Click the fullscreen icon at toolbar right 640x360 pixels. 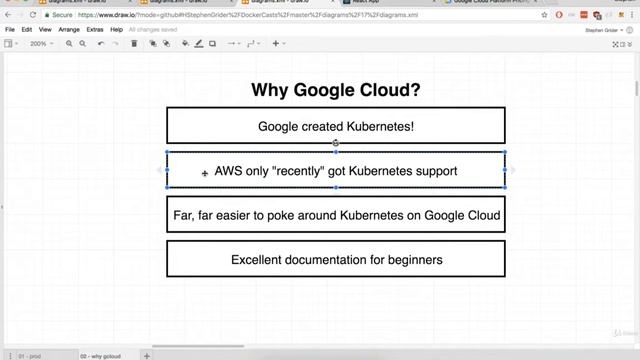616,44
